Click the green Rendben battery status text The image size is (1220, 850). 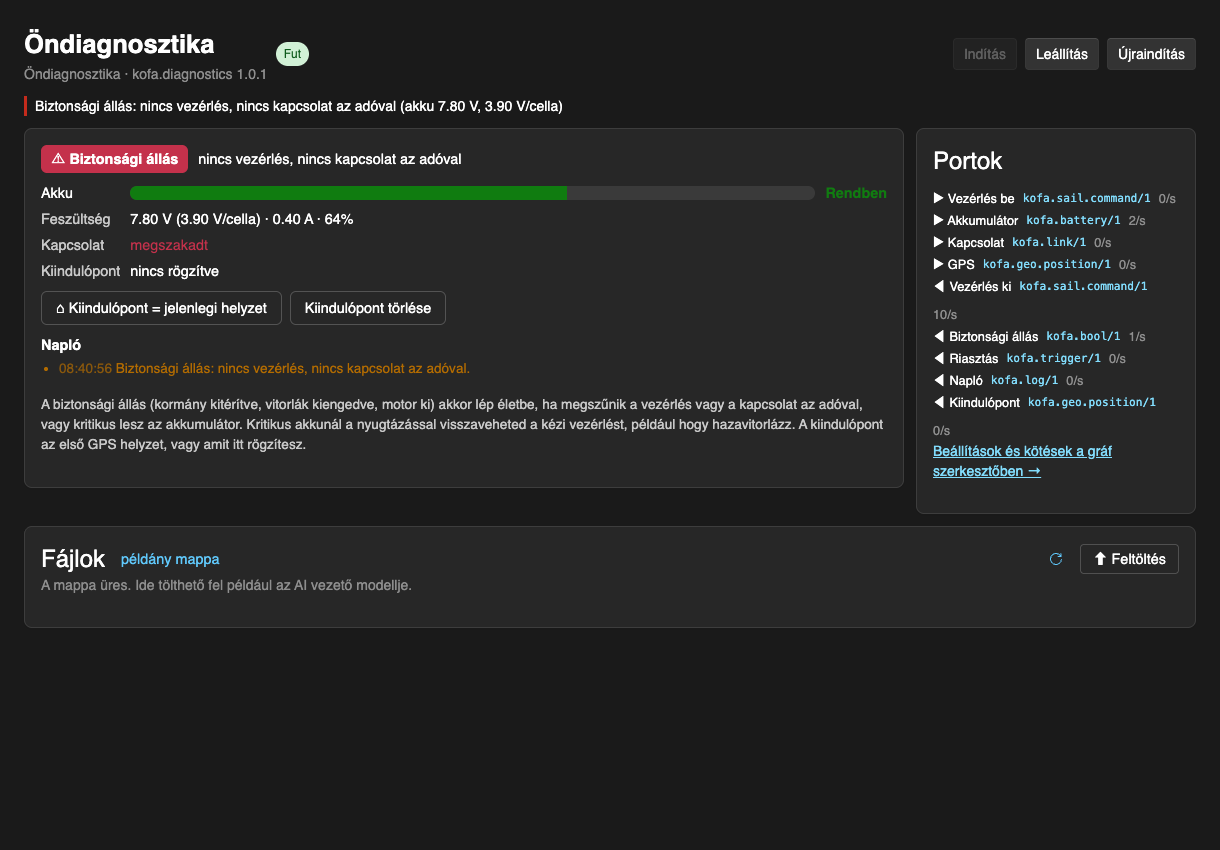pyautogui.click(x=856, y=193)
